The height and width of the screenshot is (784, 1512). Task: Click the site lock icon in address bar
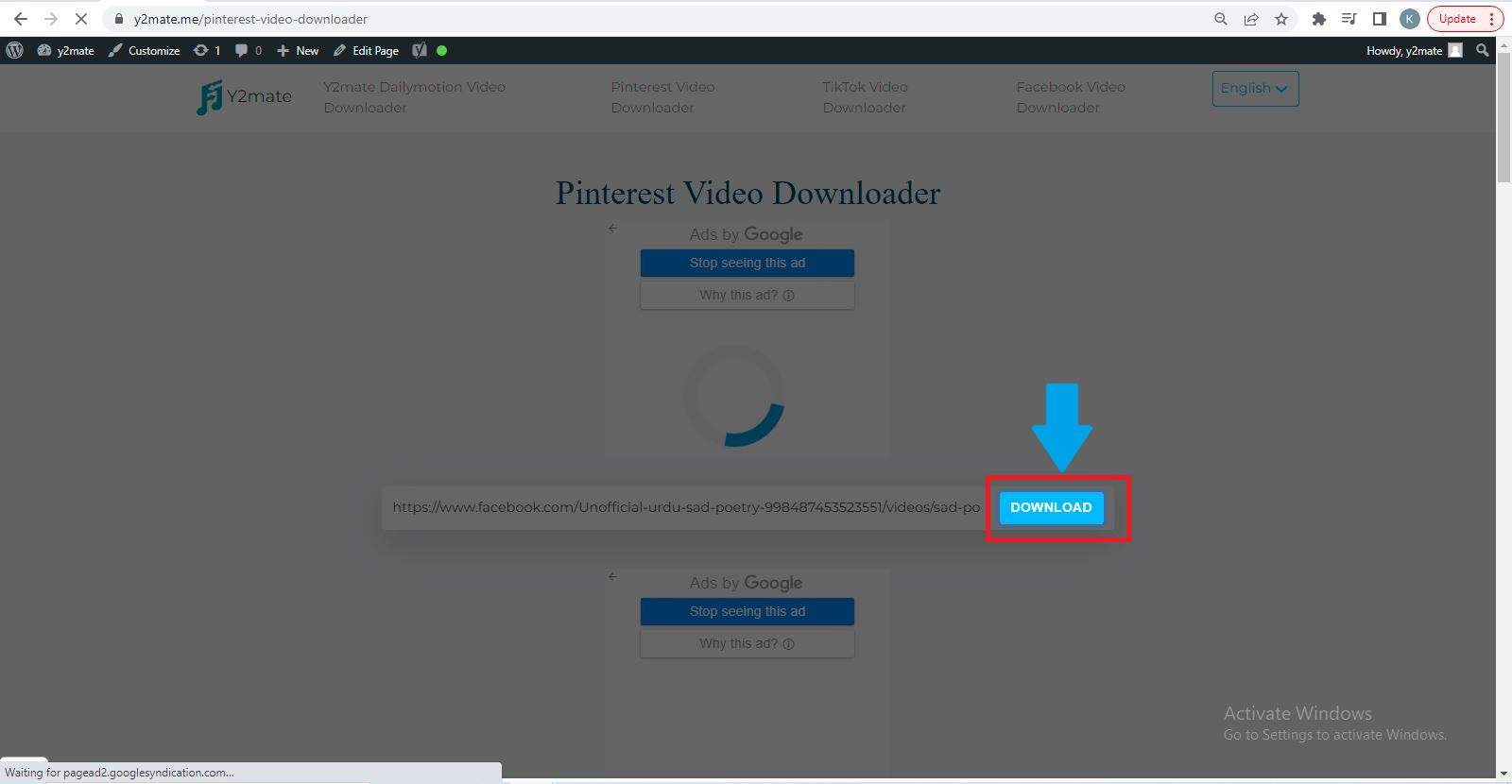pyautogui.click(x=119, y=19)
